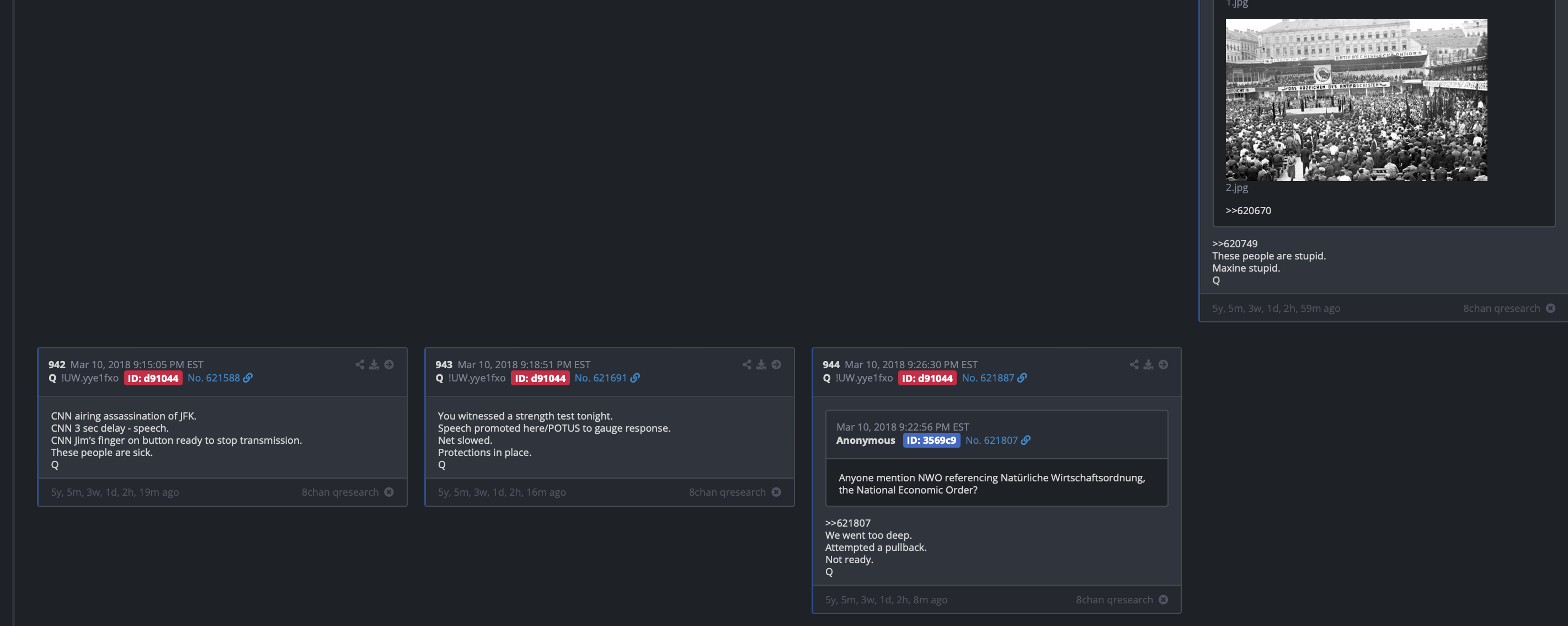Follow the >>620670 reply reference

(1248, 211)
